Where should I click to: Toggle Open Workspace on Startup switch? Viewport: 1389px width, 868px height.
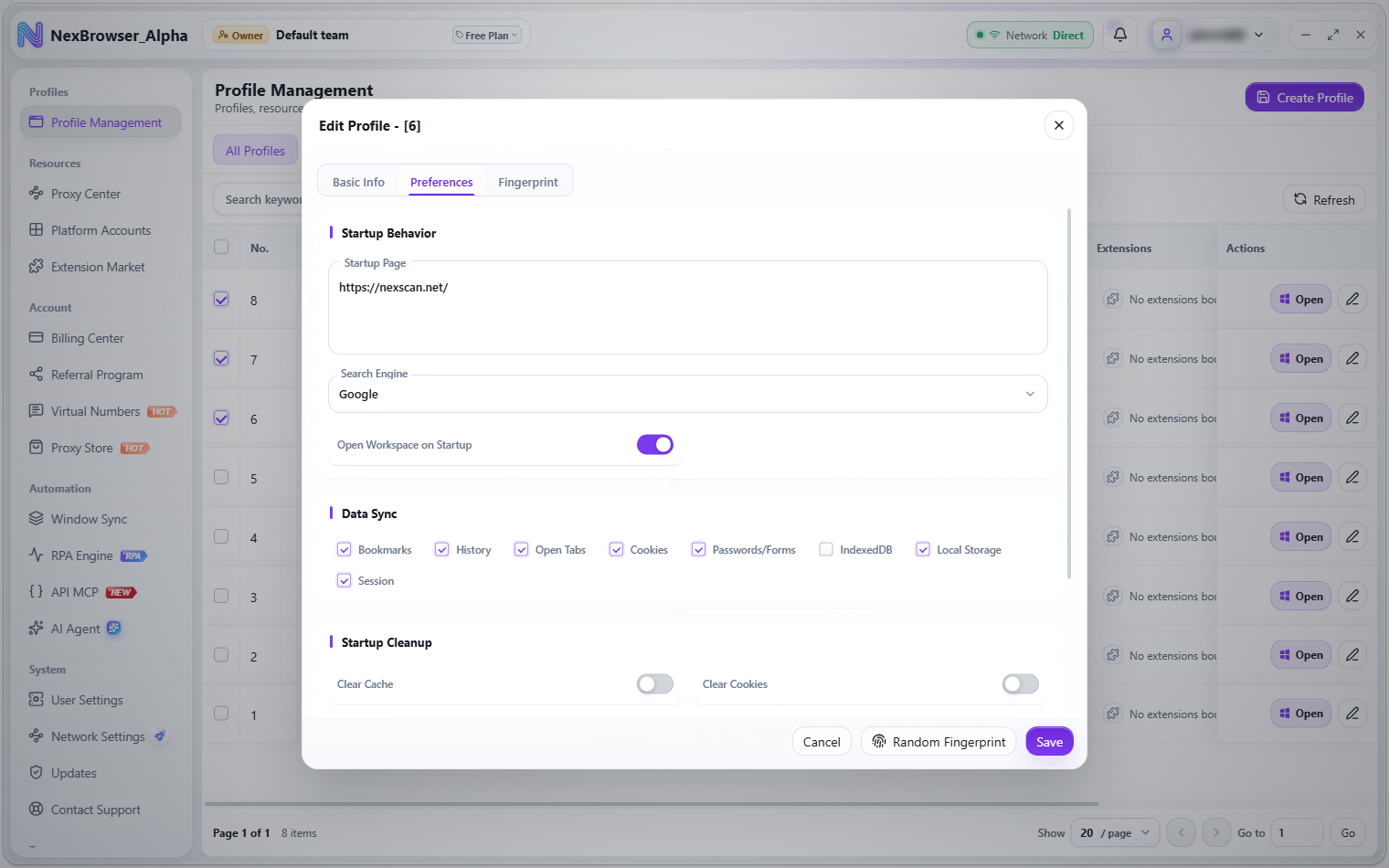point(655,444)
